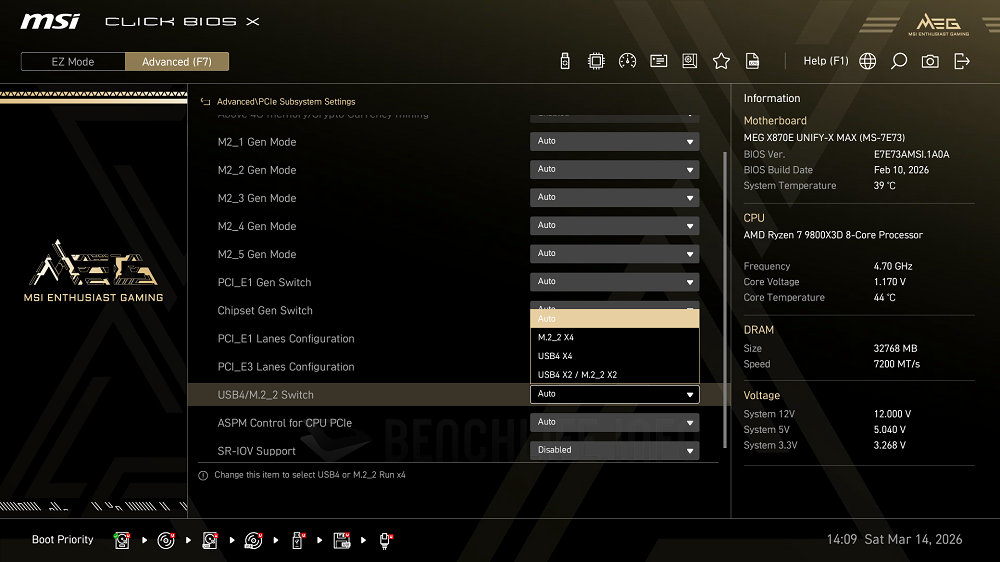
Task: Click the Help (F1) button
Action: pyautogui.click(x=825, y=61)
